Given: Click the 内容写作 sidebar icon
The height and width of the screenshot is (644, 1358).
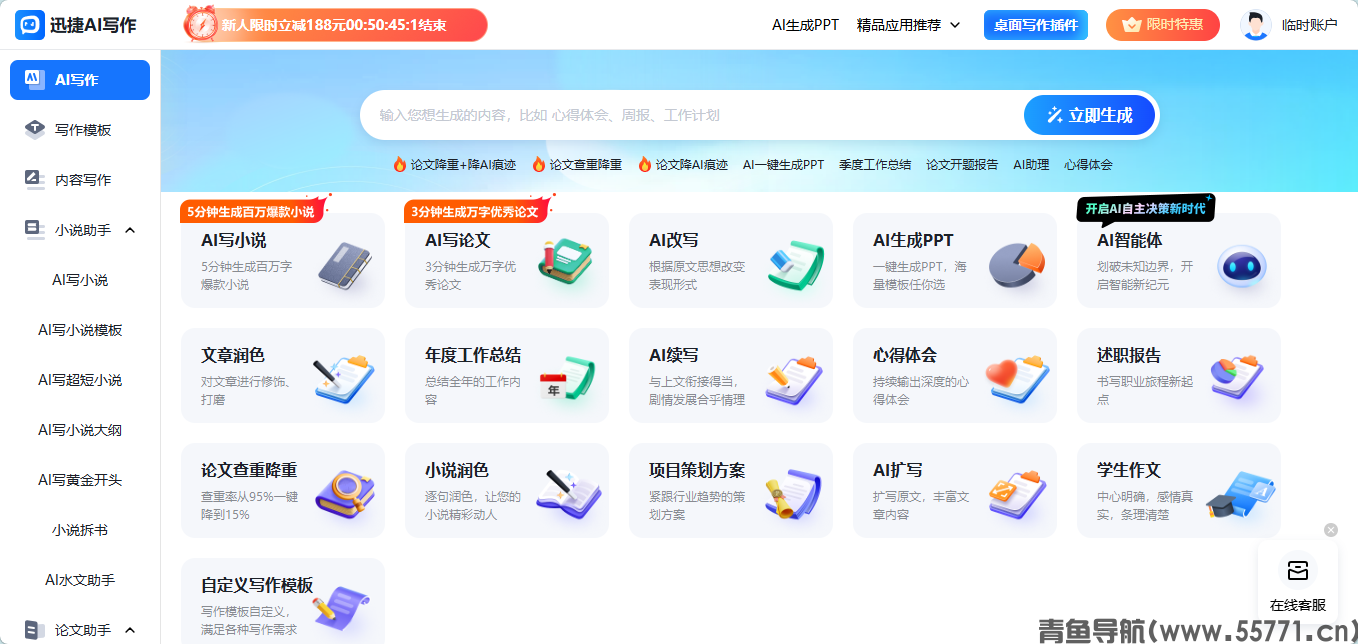Looking at the screenshot, I should (35, 179).
